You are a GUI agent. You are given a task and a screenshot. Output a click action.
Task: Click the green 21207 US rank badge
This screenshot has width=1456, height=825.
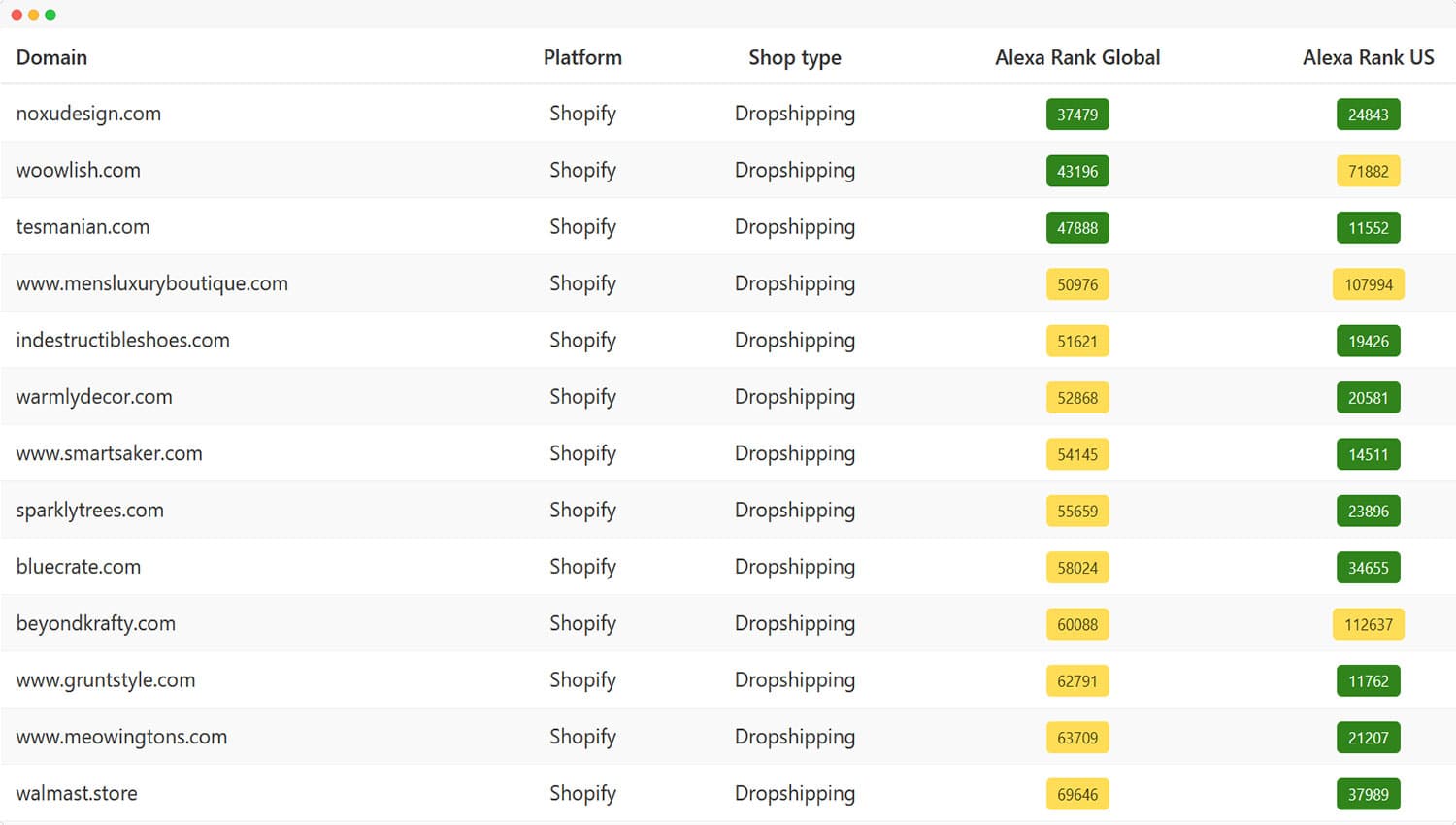coord(1368,738)
